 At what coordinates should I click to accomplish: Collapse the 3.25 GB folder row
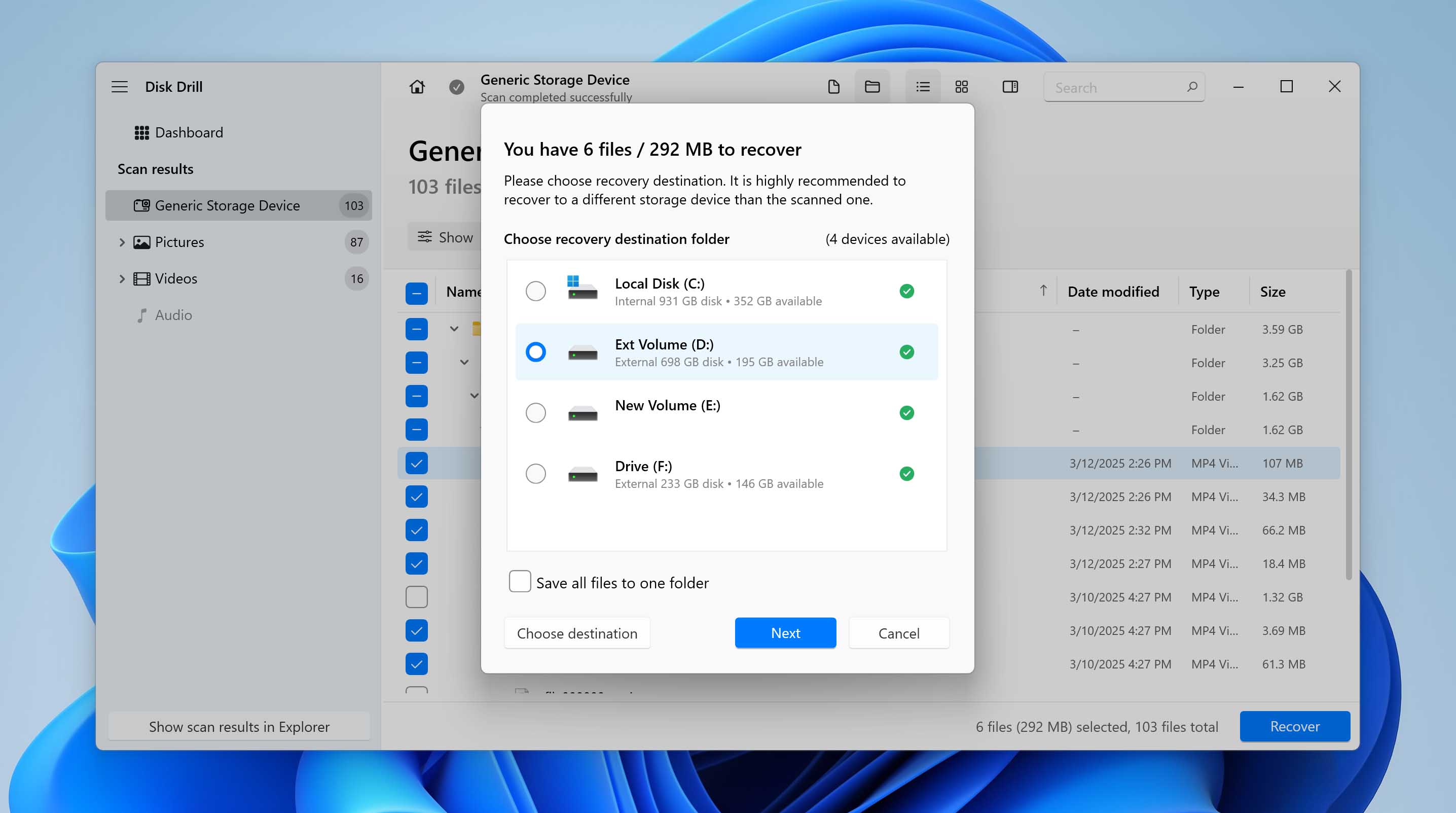point(464,362)
